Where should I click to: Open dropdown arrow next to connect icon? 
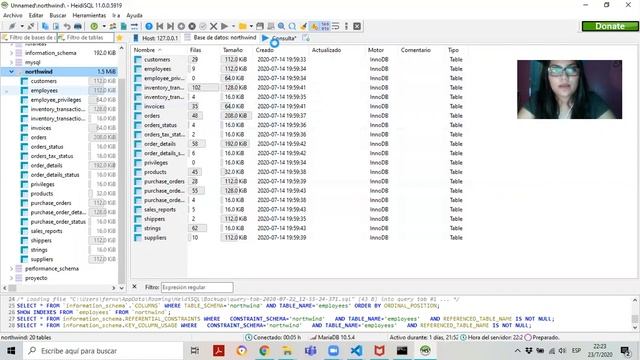[x=22, y=26]
